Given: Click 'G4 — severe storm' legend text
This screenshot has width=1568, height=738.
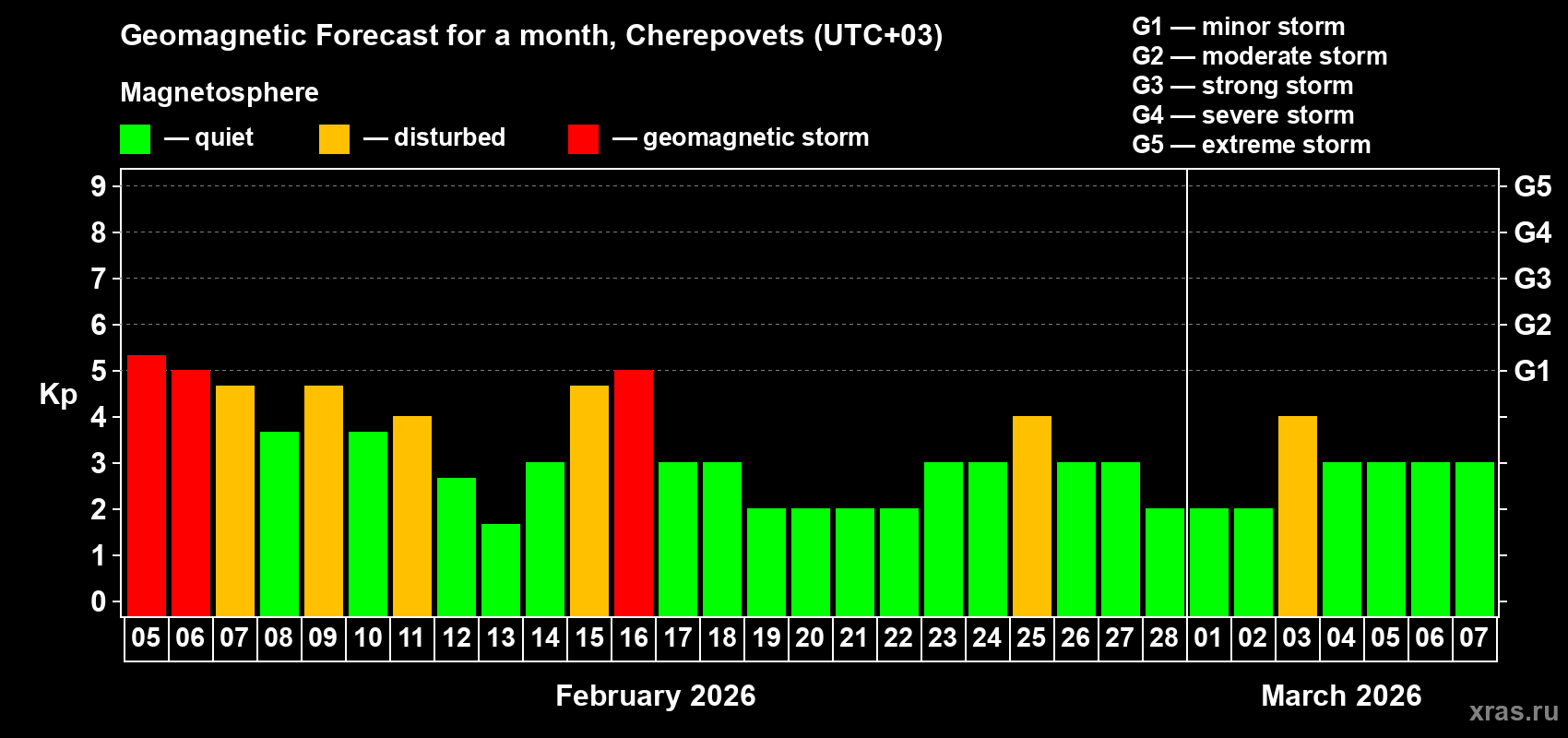Looking at the screenshot, I should tap(1243, 115).
